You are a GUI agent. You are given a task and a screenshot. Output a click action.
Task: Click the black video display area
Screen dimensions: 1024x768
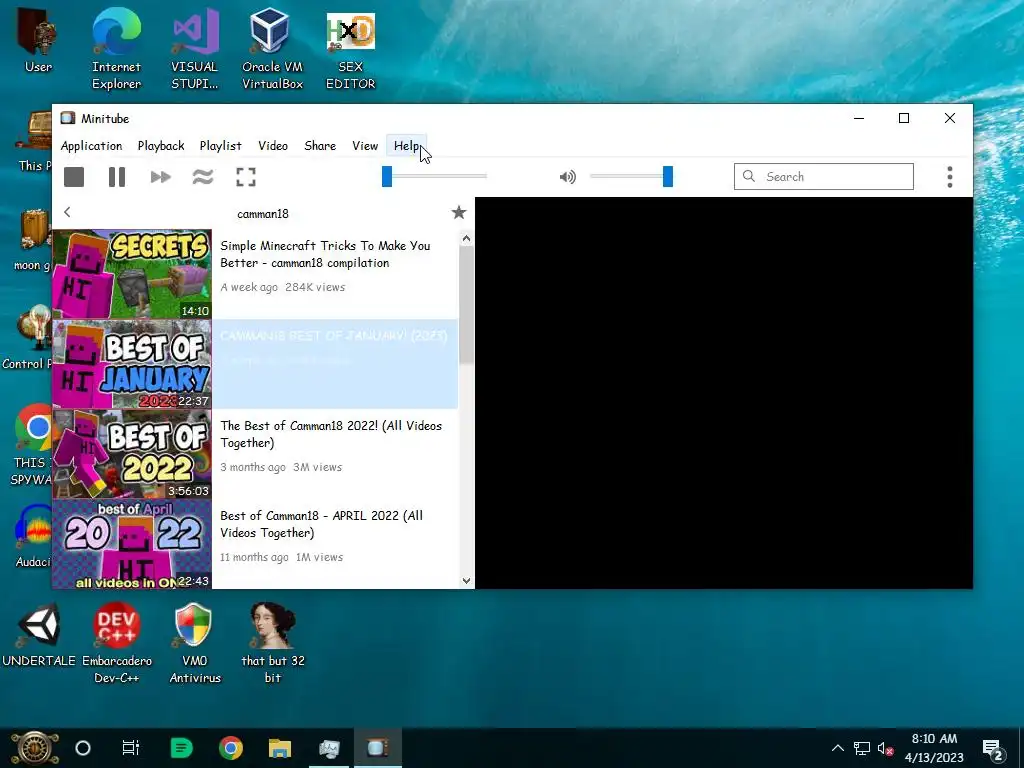pyautogui.click(x=724, y=392)
